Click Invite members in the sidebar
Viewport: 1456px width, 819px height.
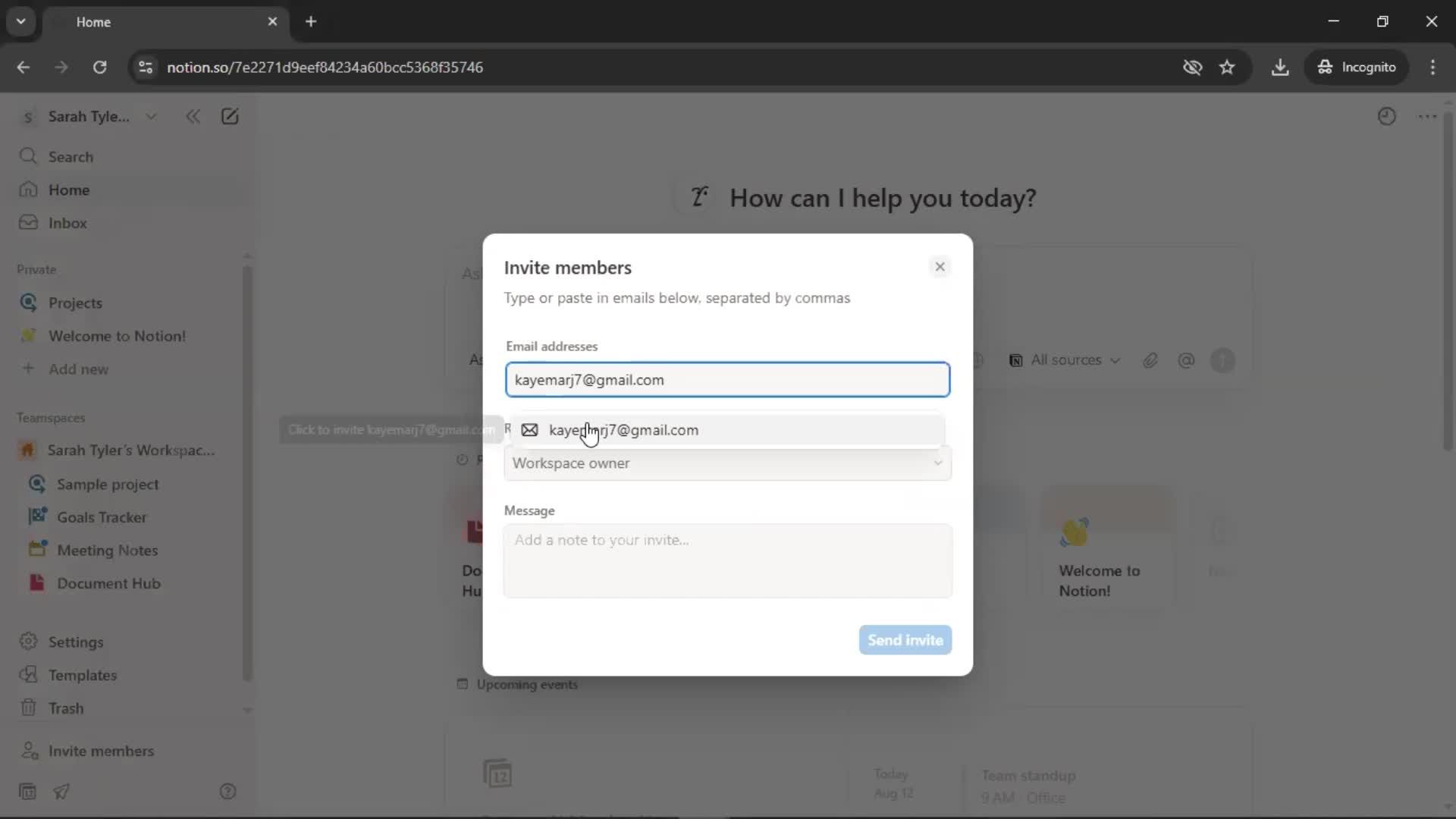pos(129,751)
